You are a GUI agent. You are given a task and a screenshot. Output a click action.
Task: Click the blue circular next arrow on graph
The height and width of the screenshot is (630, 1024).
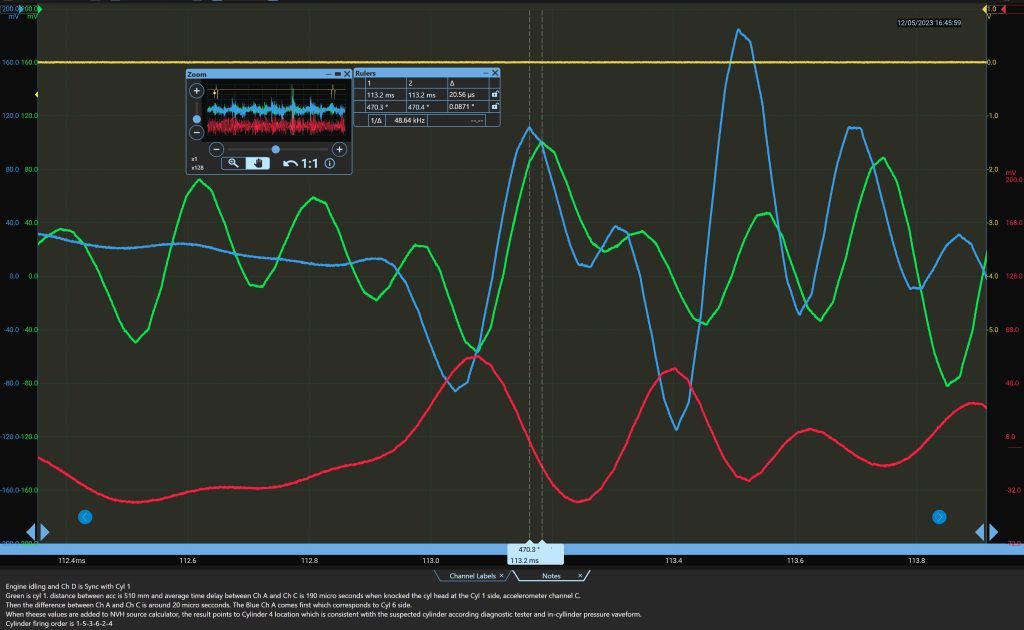pyautogui.click(x=939, y=517)
